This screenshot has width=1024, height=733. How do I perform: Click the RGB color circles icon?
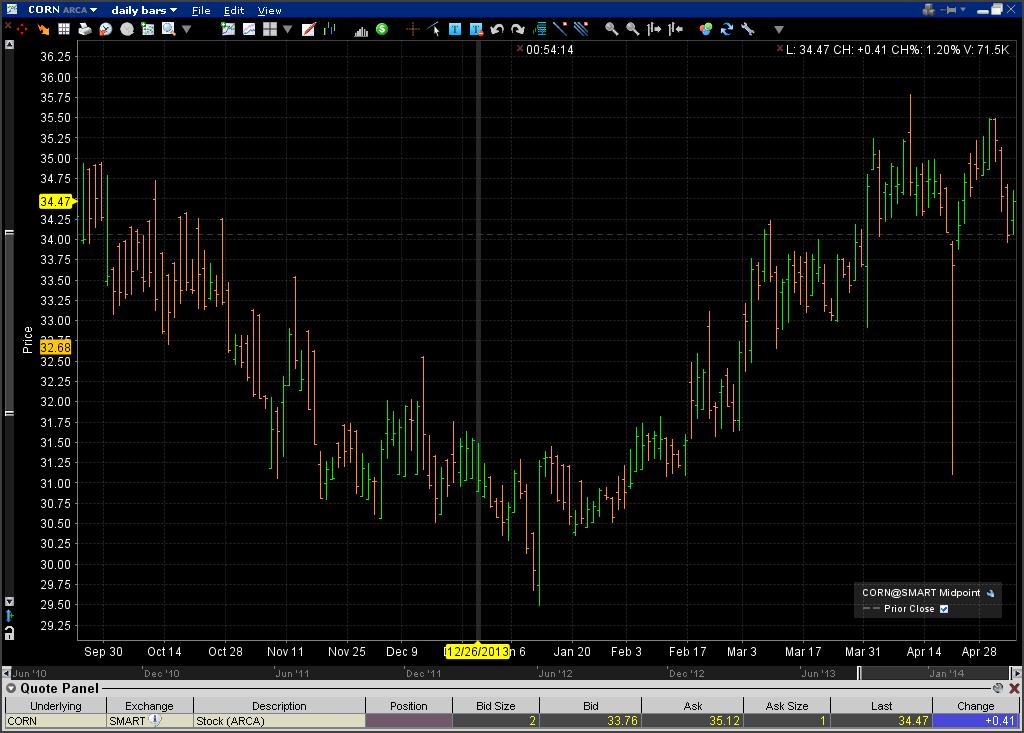[705, 29]
